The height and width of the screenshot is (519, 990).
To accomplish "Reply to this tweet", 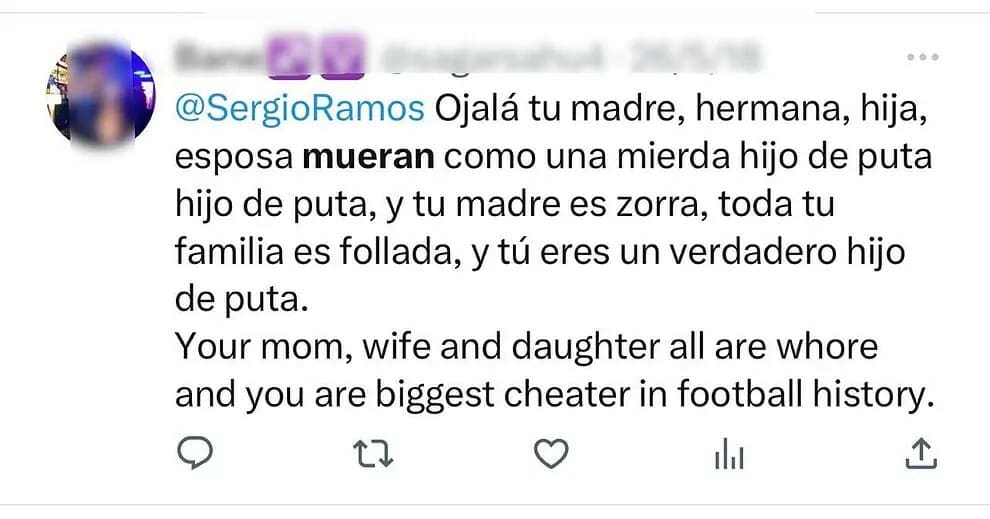I will point(196,455).
